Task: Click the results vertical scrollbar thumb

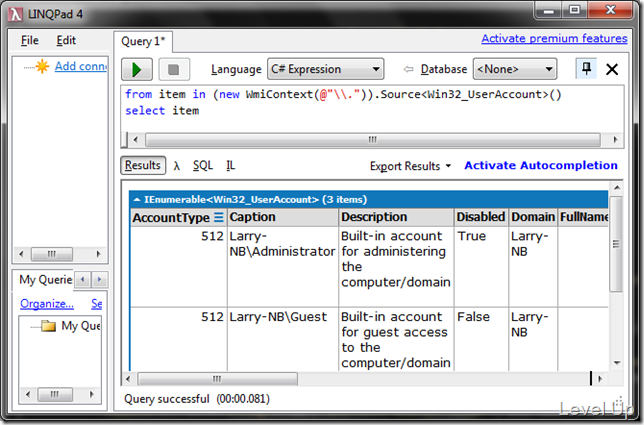Action: point(616,244)
